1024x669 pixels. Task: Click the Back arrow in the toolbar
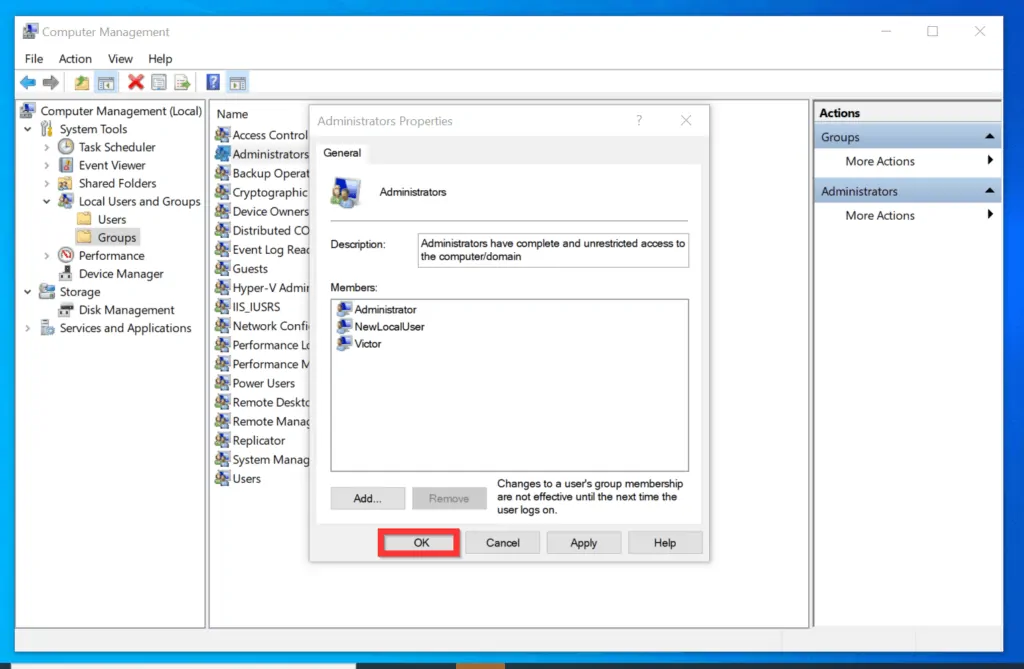27,82
